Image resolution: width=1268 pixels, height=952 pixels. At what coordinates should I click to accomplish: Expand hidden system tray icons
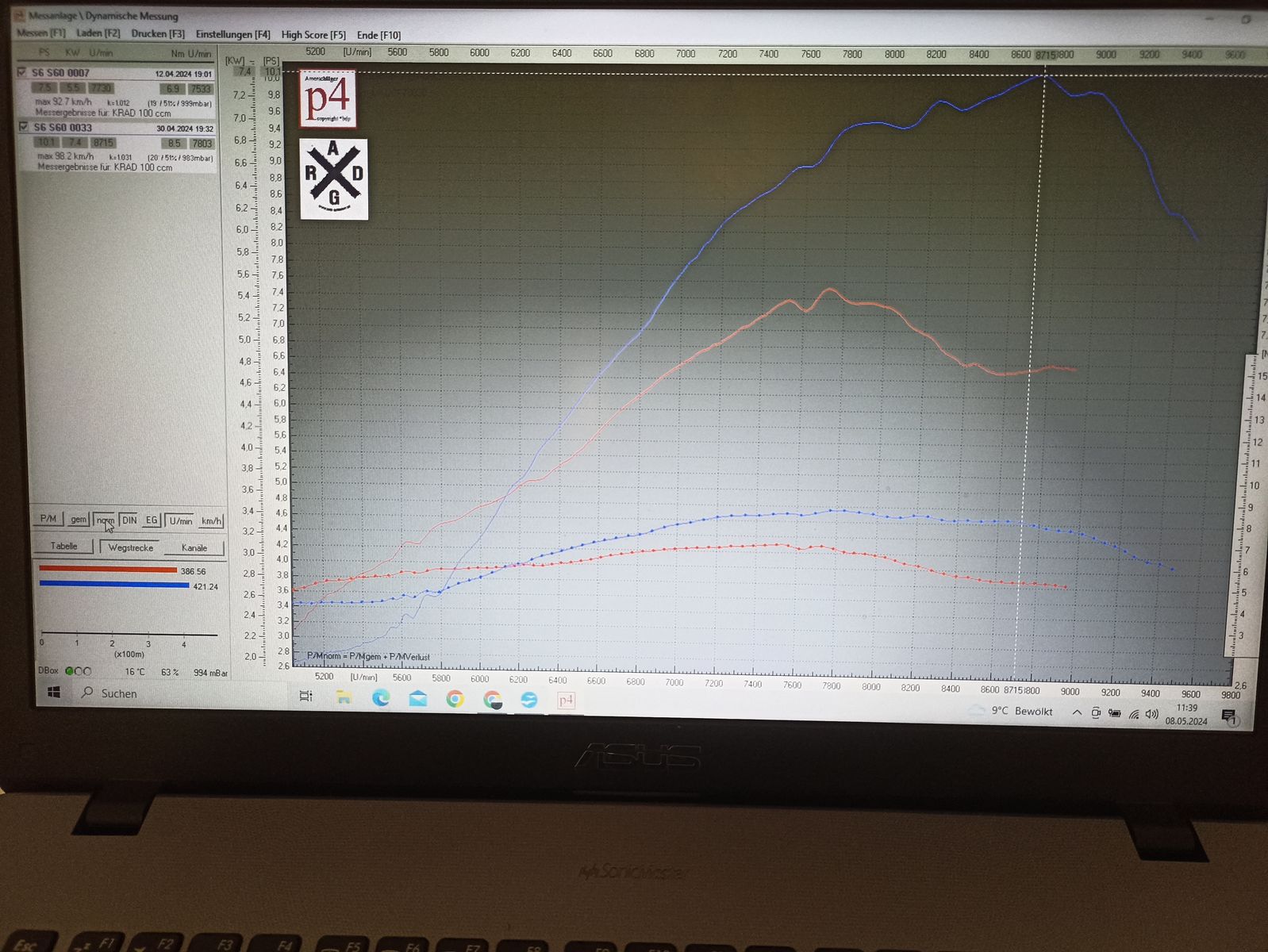[1077, 712]
